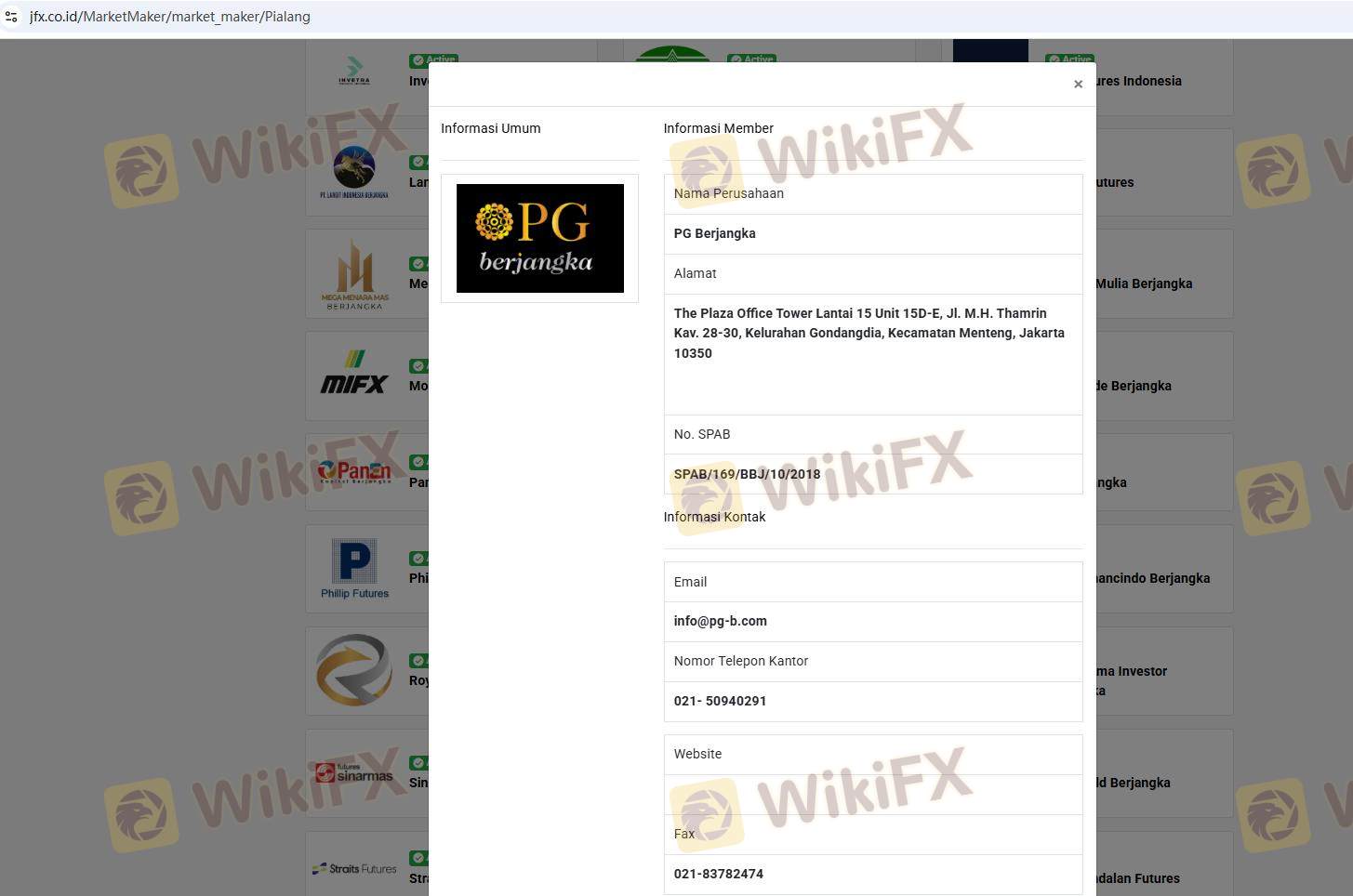
Task: Click the gold and gray arrow logo
Action: (354, 670)
